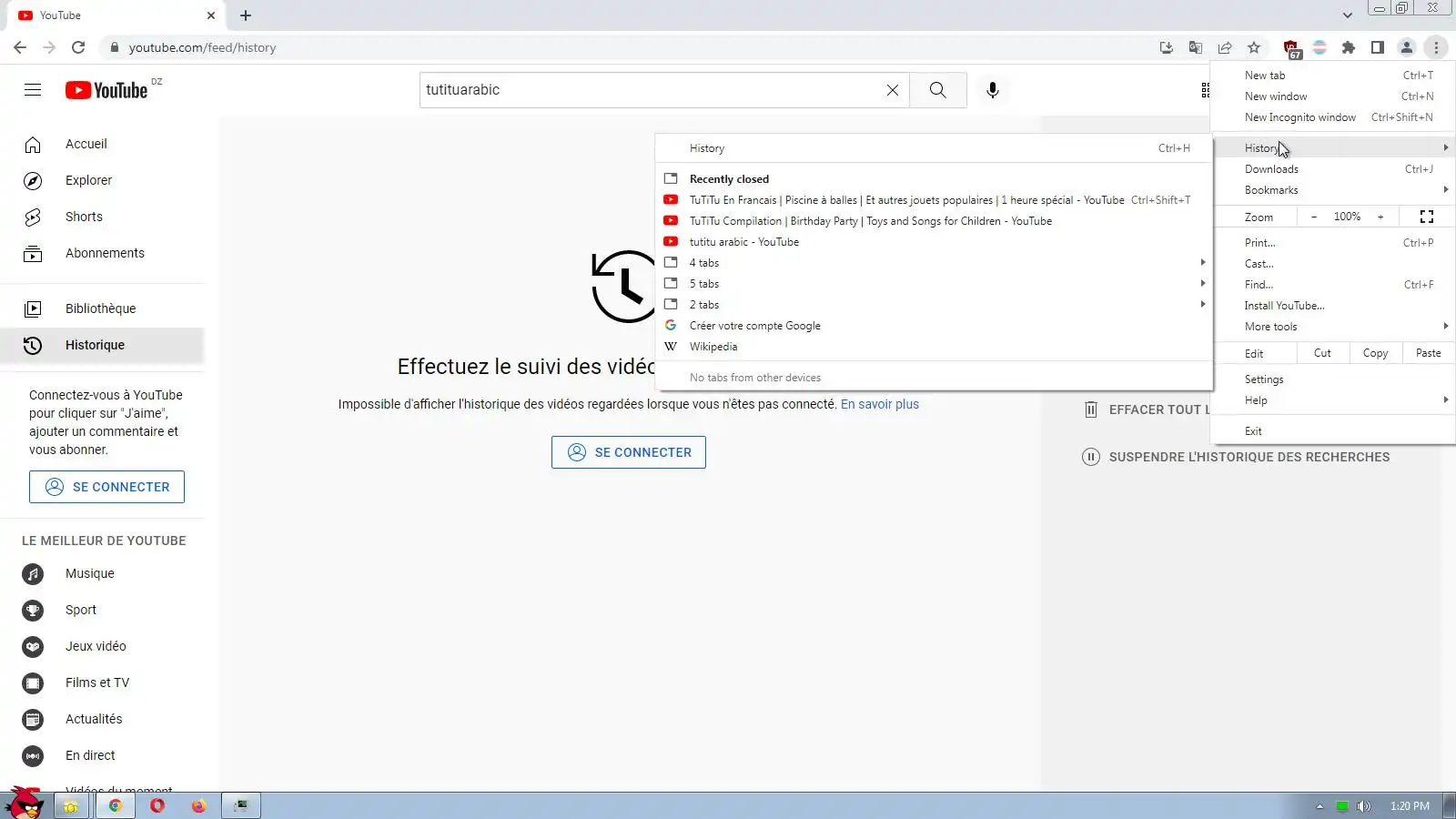The width and height of the screenshot is (1456, 819).
Task: Open Downloads from Chrome menu
Action: (1333, 169)
